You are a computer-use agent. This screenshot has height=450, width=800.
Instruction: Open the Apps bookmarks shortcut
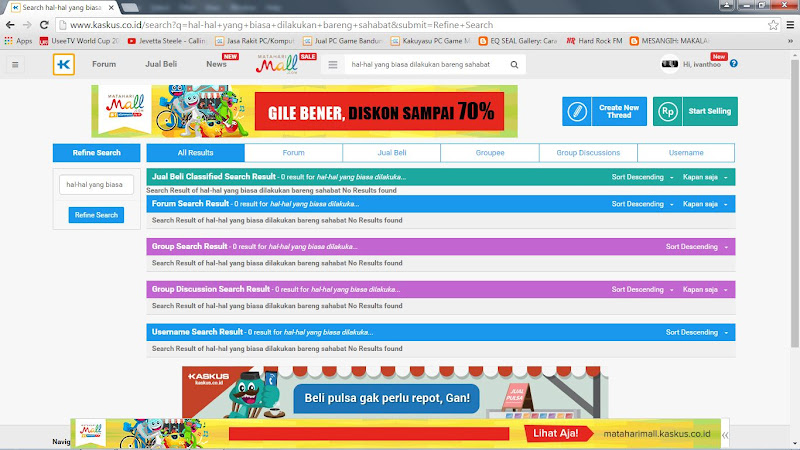pos(18,41)
